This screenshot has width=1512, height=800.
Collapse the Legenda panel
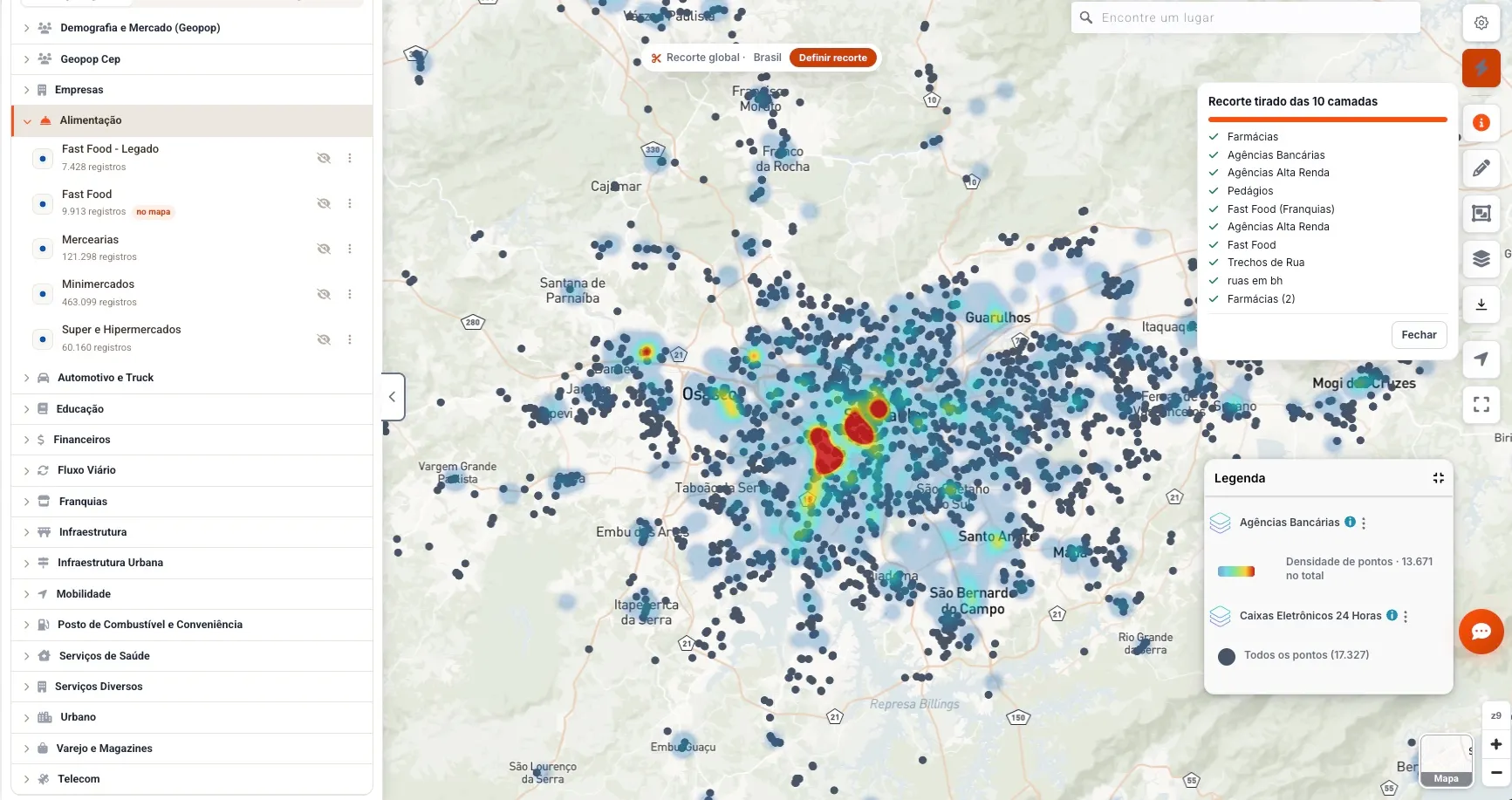click(1439, 478)
